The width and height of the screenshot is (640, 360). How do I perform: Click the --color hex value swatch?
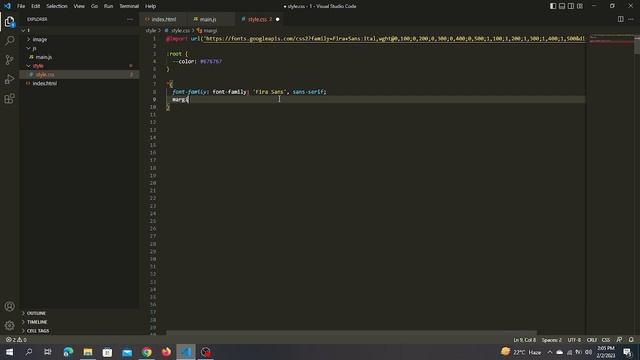(211, 62)
